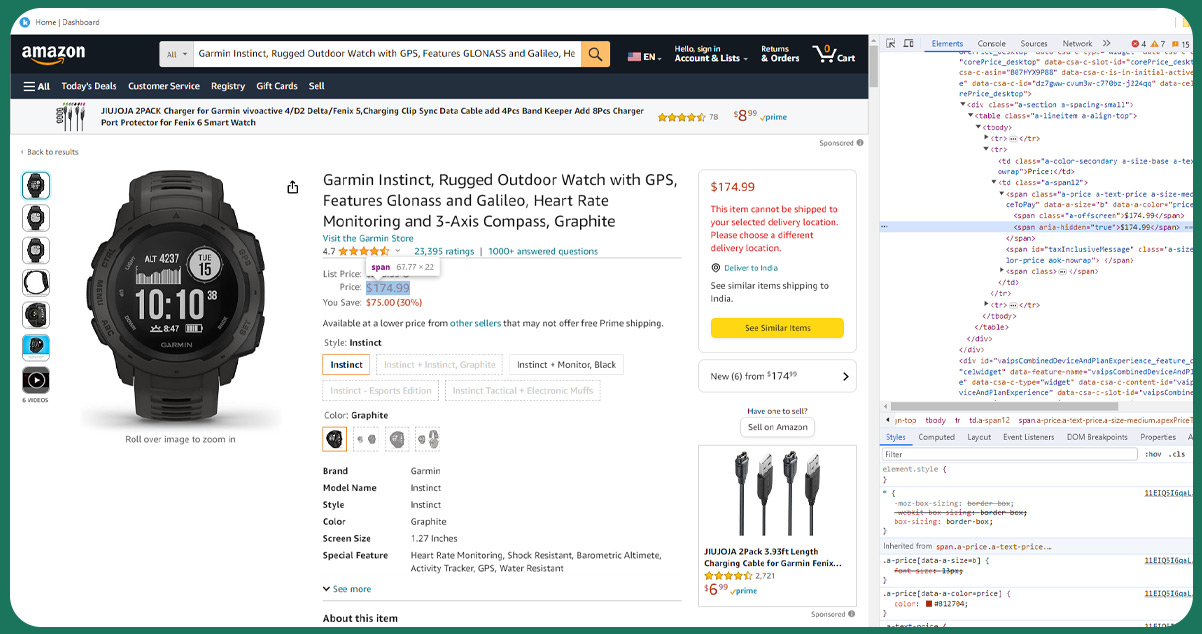1202x634 pixels.
Task: Click the search magnifier icon
Action: 595,54
